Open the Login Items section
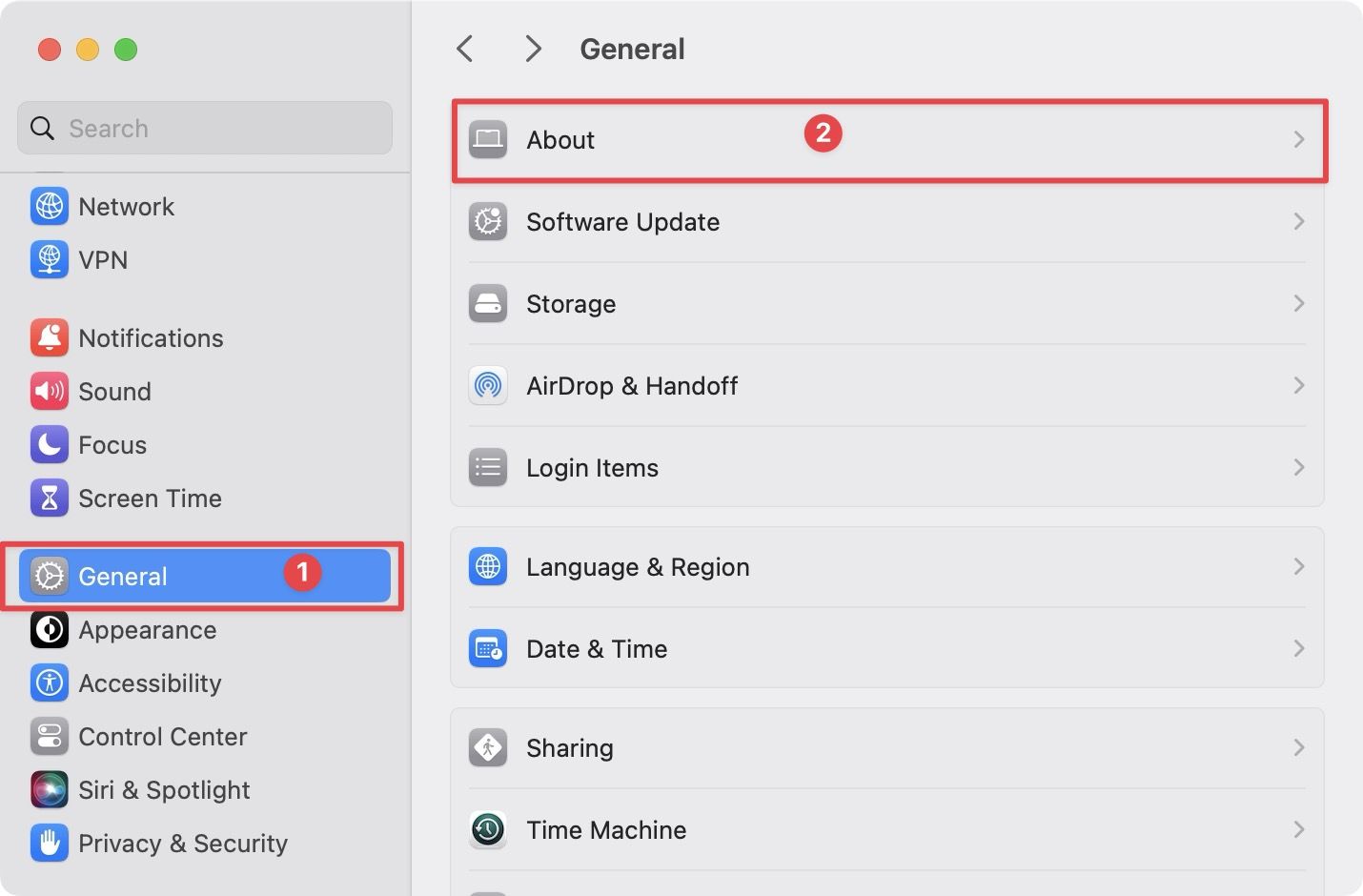The width and height of the screenshot is (1363, 896). 1299,467
